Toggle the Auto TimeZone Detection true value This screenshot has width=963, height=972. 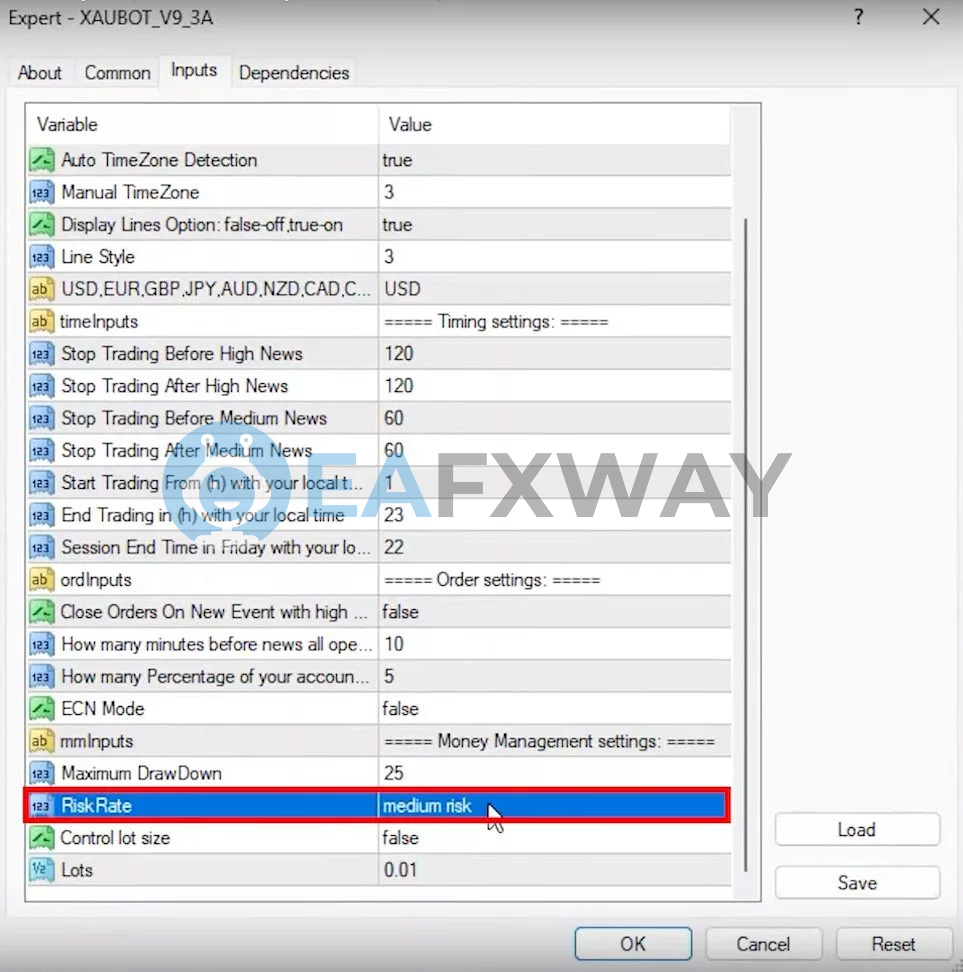point(554,160)
